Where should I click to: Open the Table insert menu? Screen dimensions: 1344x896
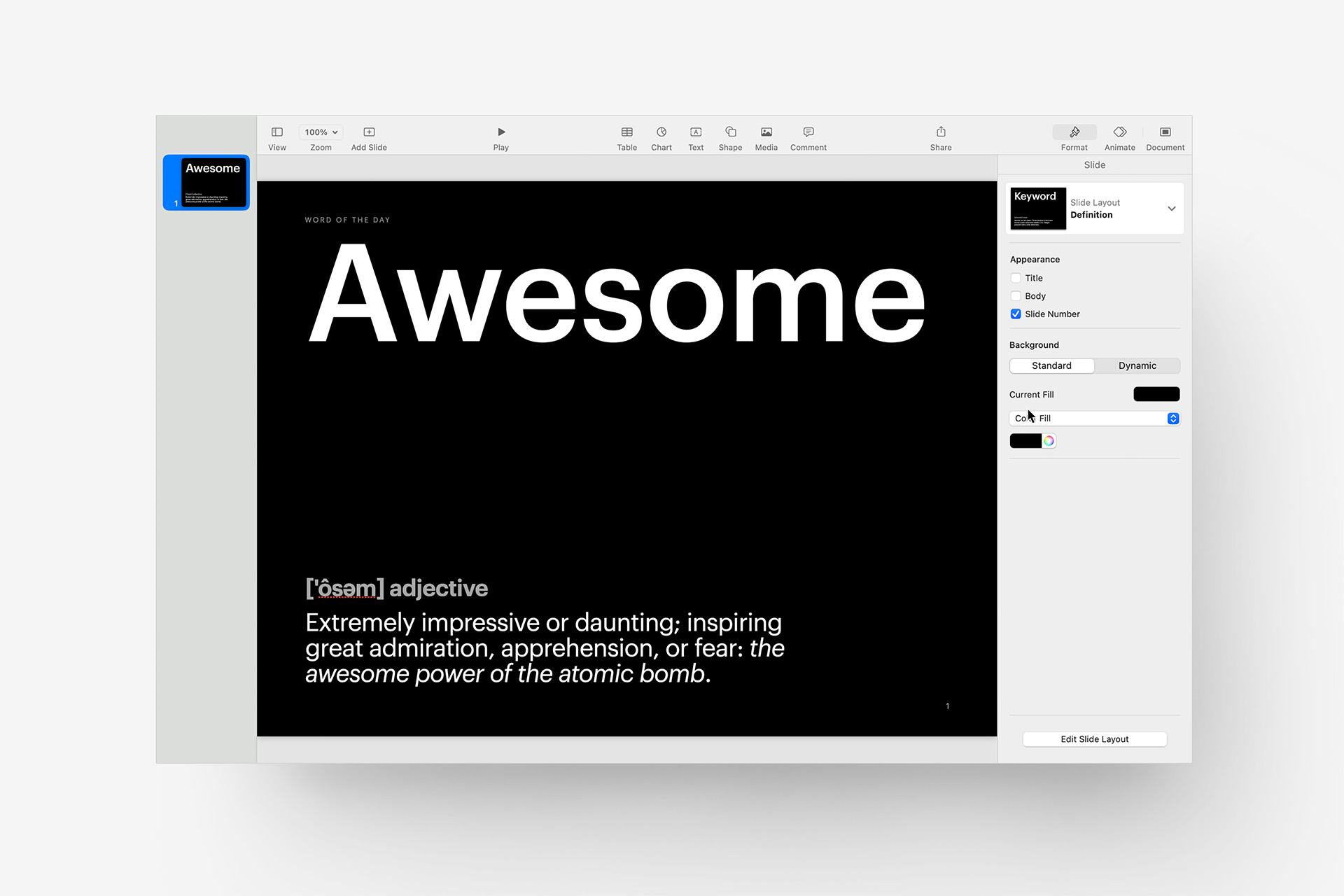626,137
